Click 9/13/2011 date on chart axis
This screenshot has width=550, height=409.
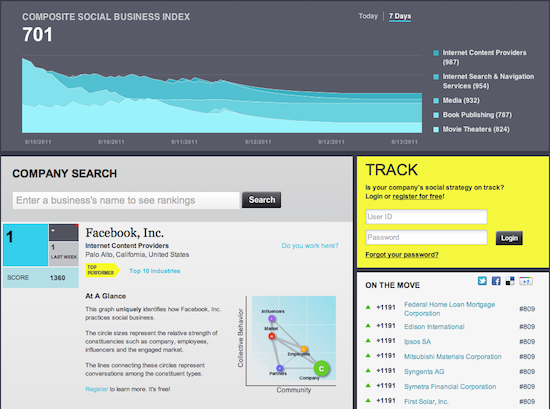click(404, 142)
